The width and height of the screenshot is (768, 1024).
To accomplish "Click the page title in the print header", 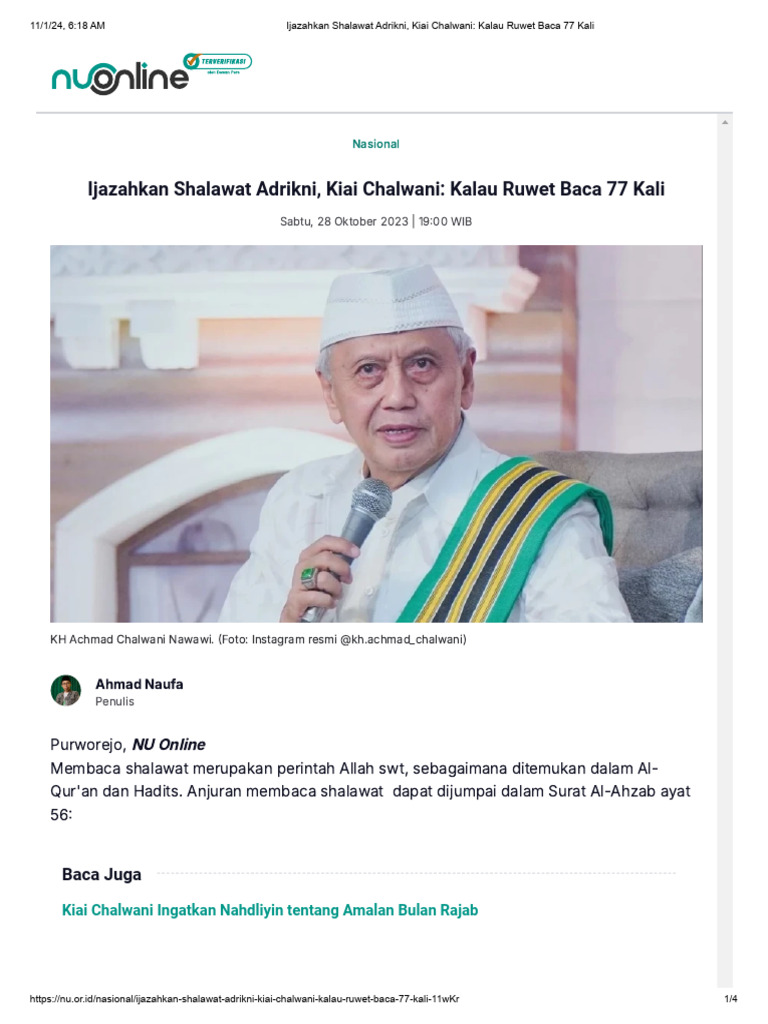I will pos(440,25).
